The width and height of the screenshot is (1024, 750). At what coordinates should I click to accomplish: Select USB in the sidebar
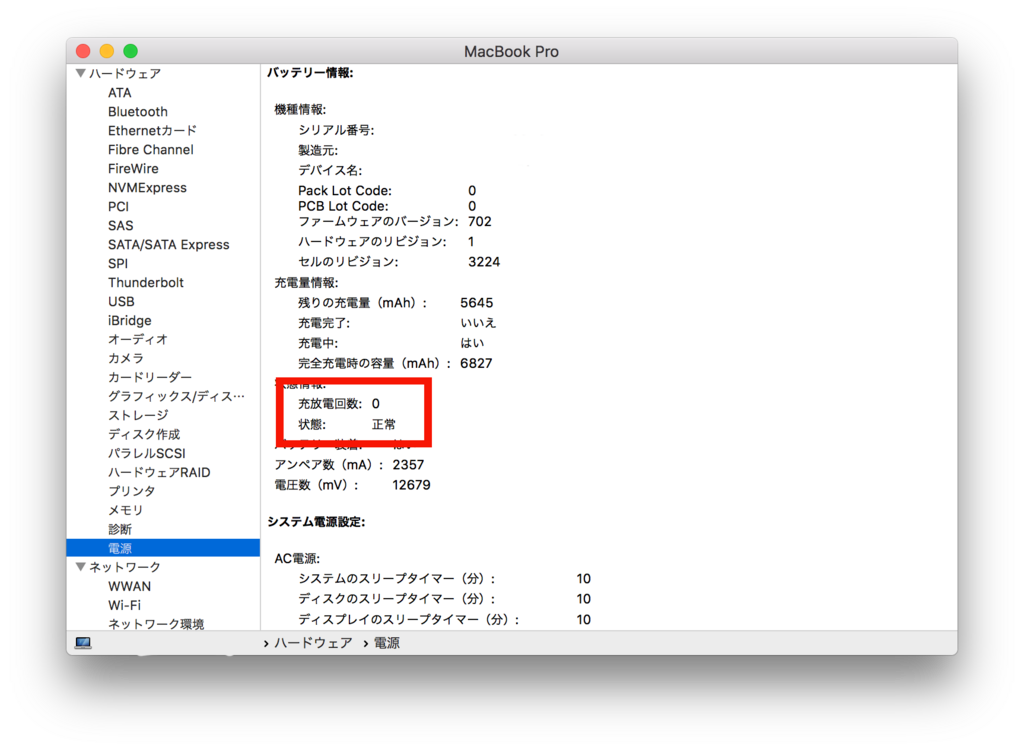click(121, 301)
